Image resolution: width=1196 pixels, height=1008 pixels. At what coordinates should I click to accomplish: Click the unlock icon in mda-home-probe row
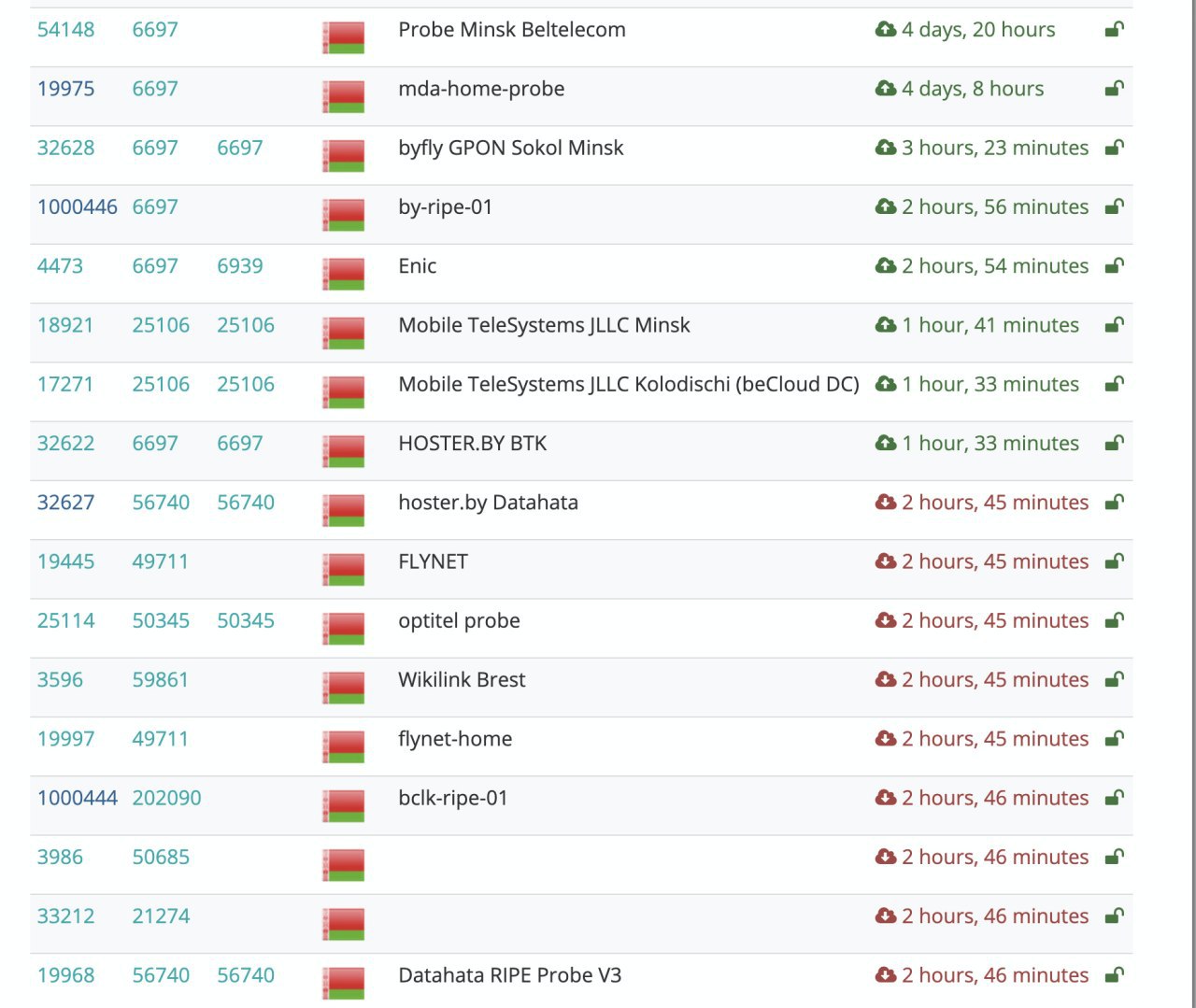pyautogui.click(x=1114, y=89)
